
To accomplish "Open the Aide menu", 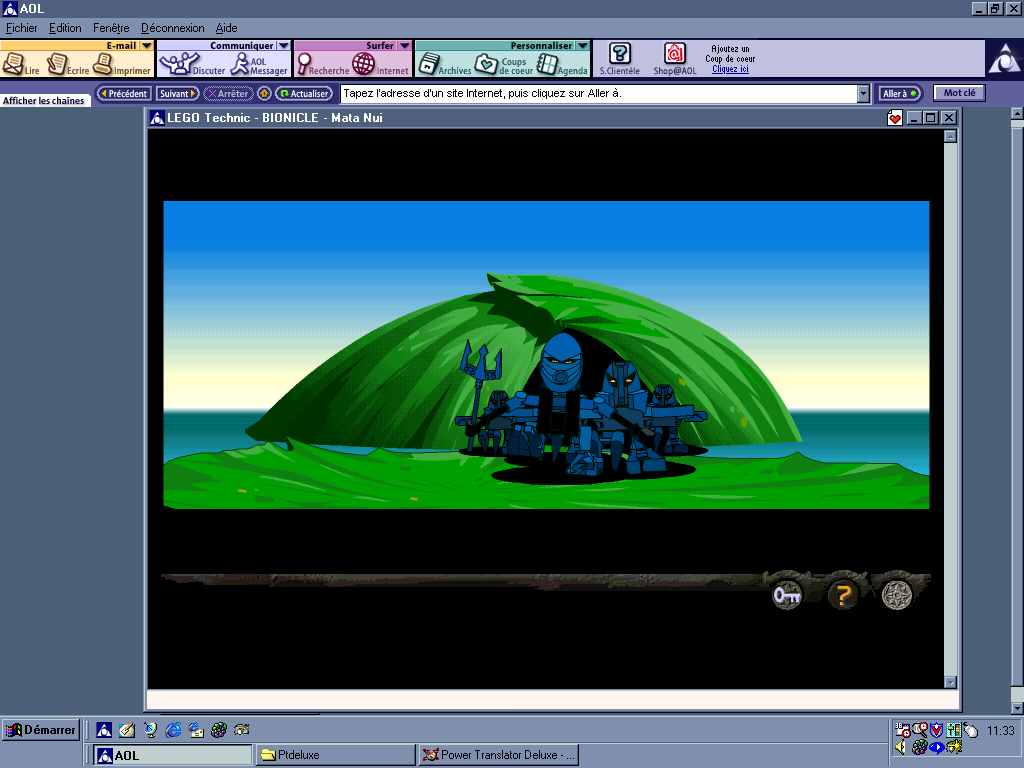I will coord(227,28).
